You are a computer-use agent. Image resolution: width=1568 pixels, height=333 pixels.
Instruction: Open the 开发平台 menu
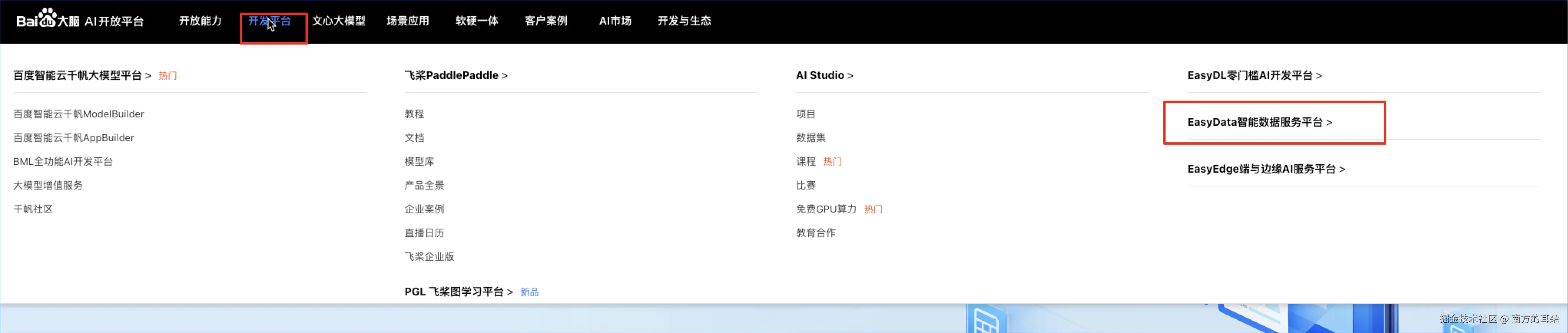pyautogui.click(x=270, y=21)
